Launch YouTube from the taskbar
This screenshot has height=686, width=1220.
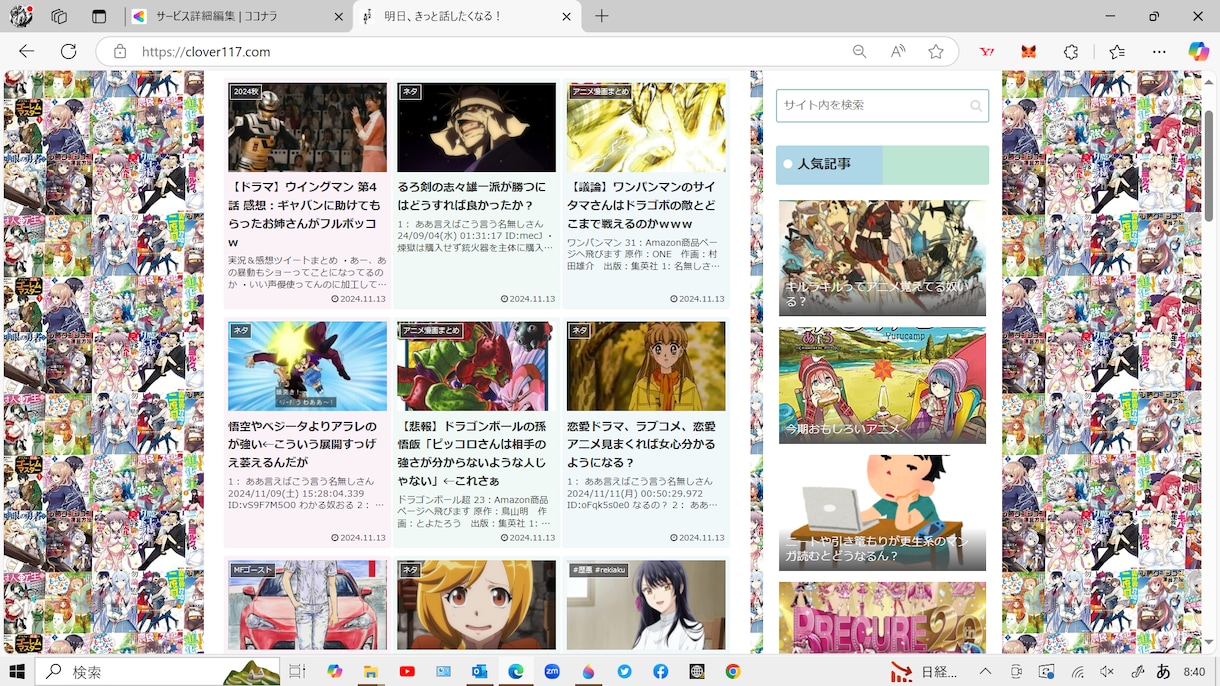407,671
